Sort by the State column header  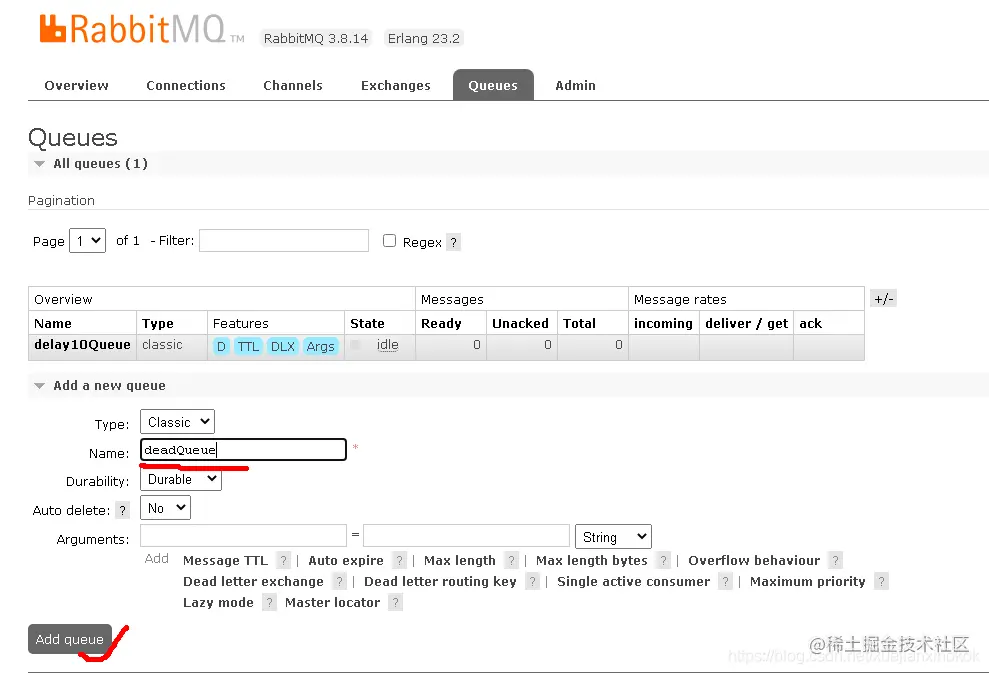click(367, 323)
